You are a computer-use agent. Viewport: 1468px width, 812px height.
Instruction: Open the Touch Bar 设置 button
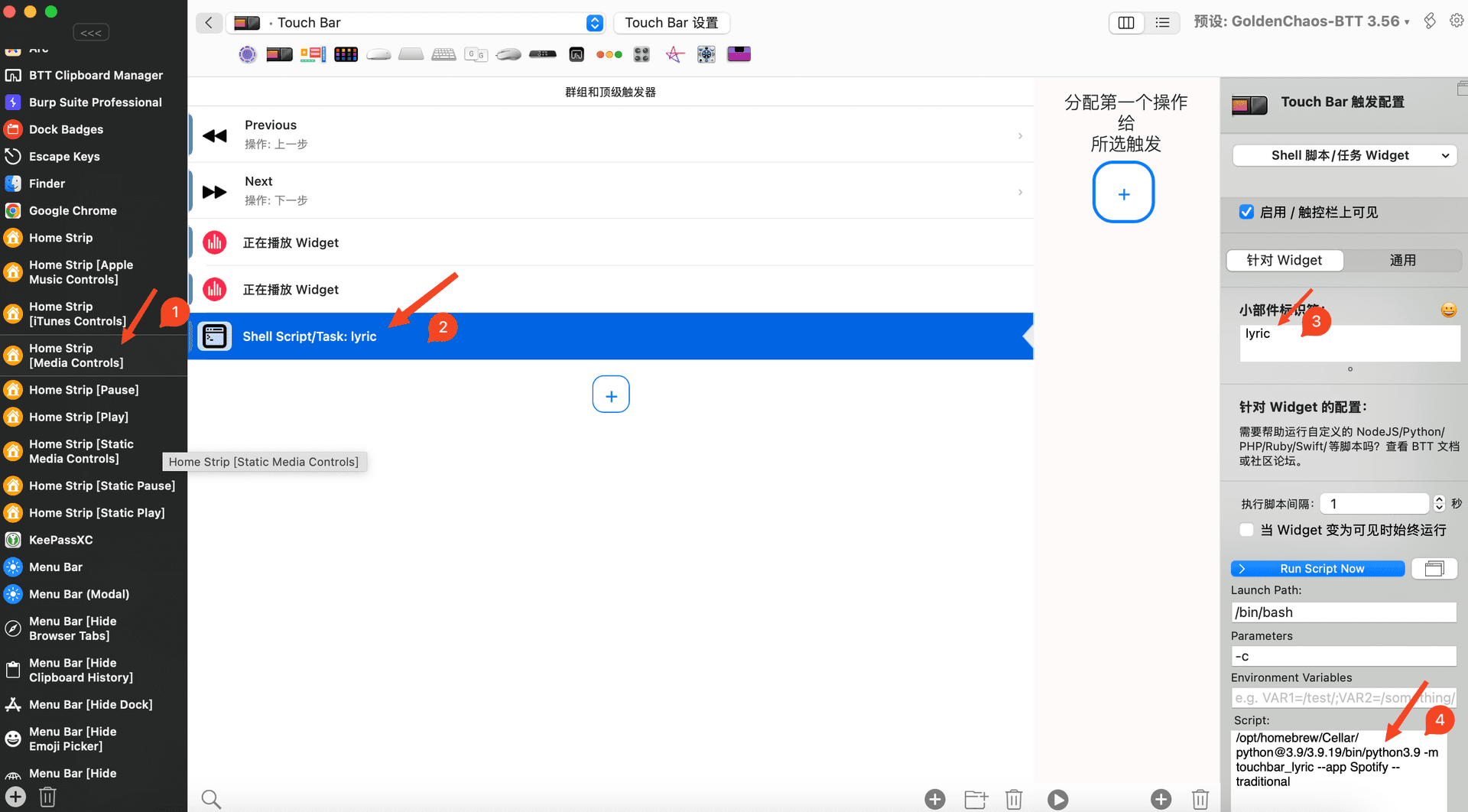671,23
